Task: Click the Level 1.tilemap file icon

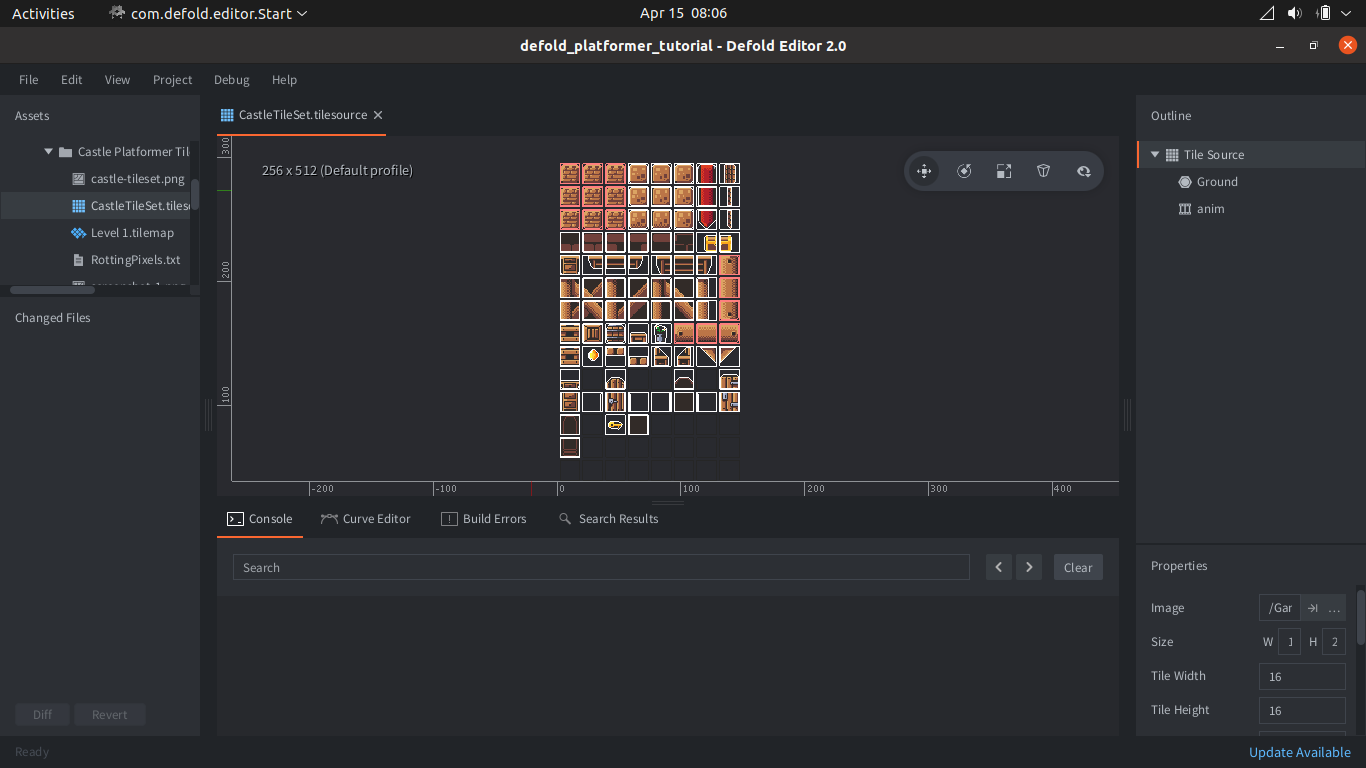Action: pos(79,233)
